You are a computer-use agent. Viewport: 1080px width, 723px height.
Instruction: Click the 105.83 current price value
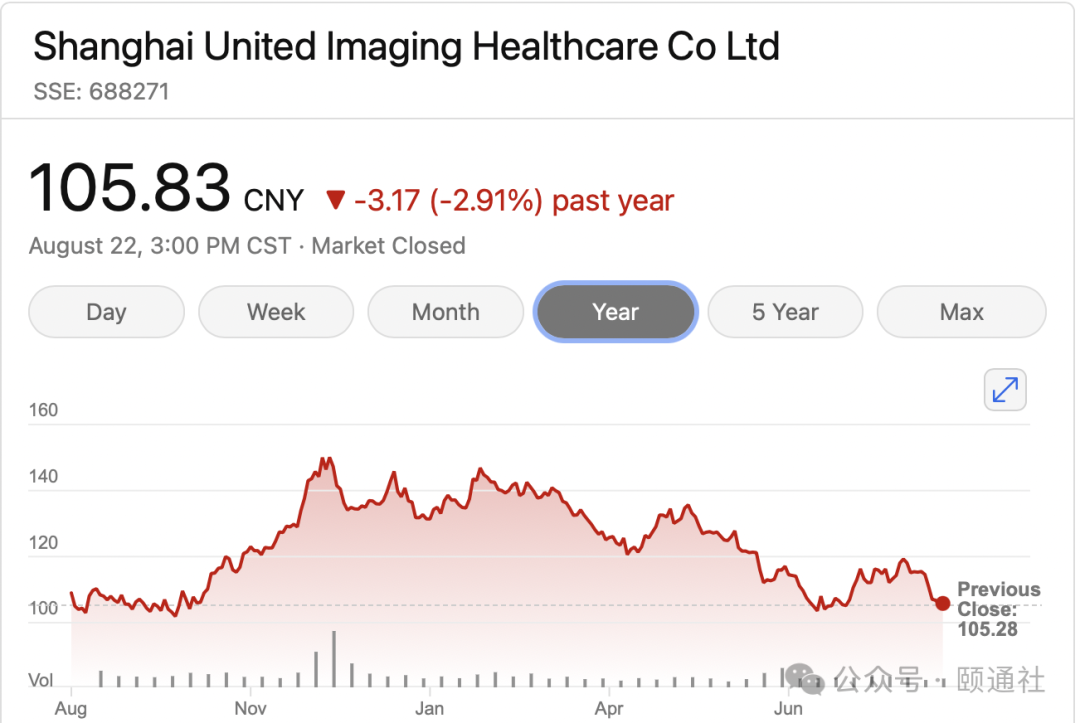pyautogui.click(x=130, y=188)
